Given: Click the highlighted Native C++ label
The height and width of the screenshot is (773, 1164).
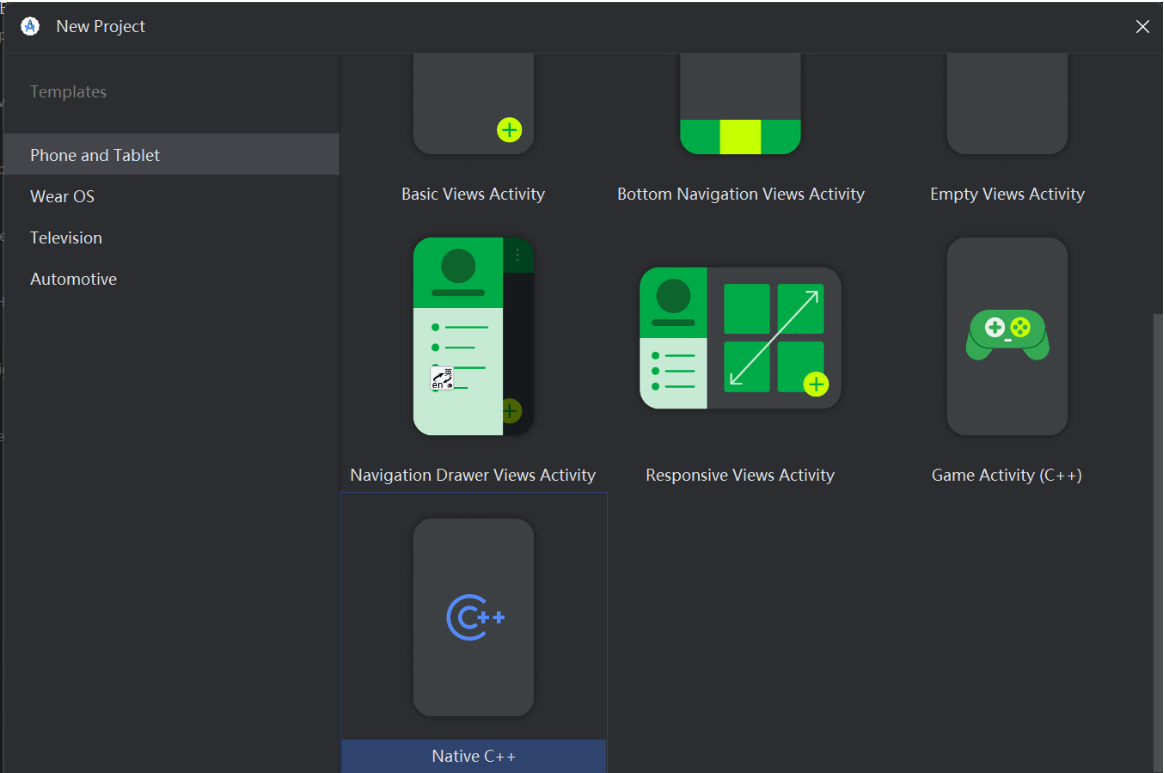Looking at the screenshot, I should [474, 756].
